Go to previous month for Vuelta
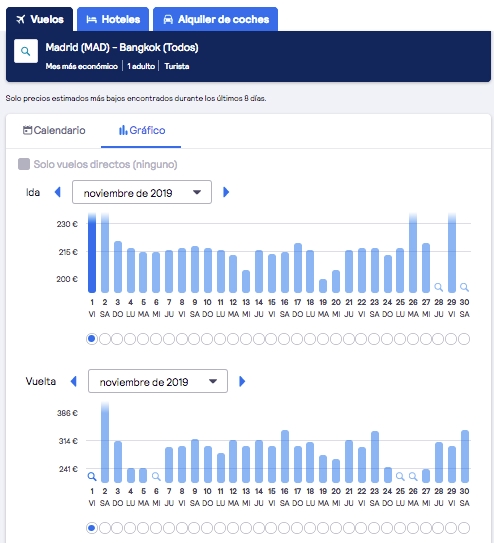 73,381
